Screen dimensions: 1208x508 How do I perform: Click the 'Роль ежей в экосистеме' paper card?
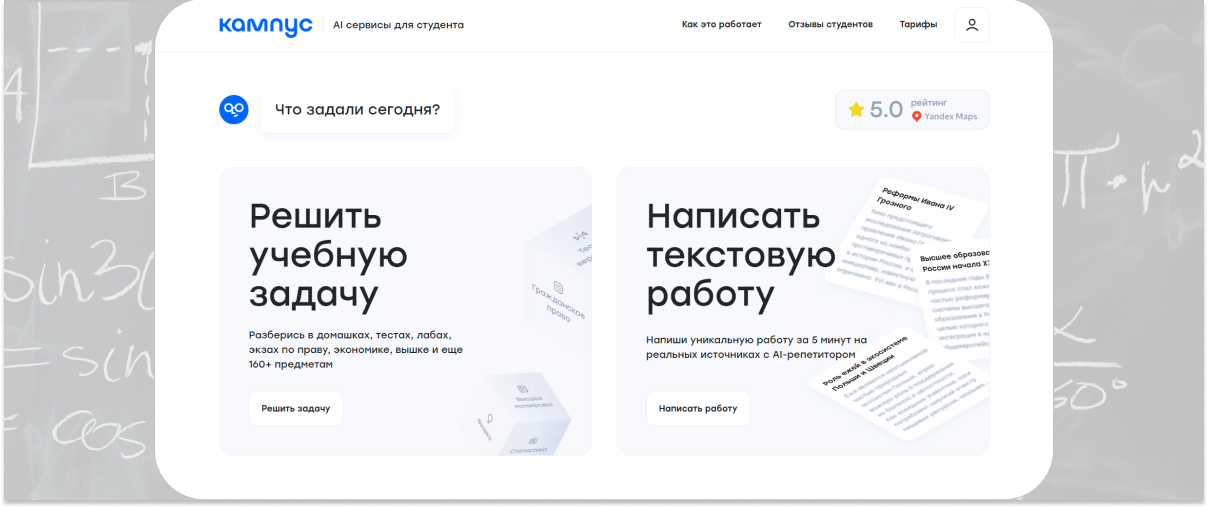(x=900, y=385)
